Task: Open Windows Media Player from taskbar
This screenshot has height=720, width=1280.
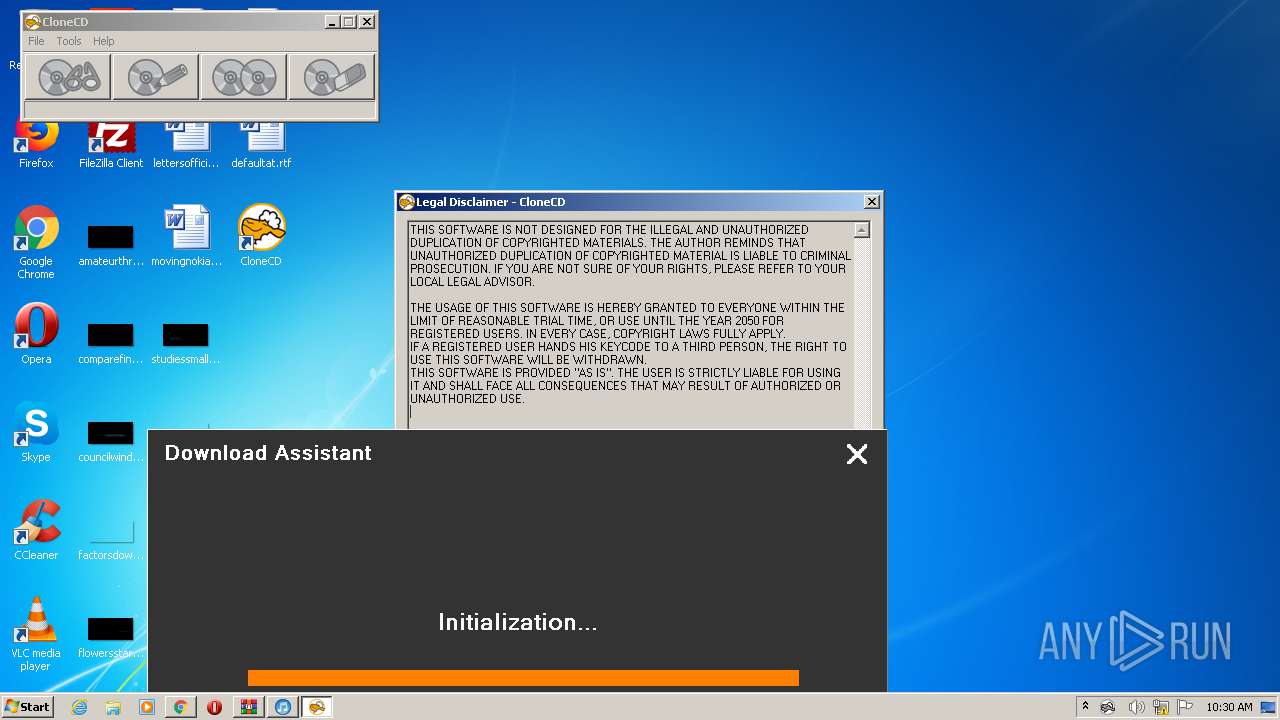Action: coord(147,707)
